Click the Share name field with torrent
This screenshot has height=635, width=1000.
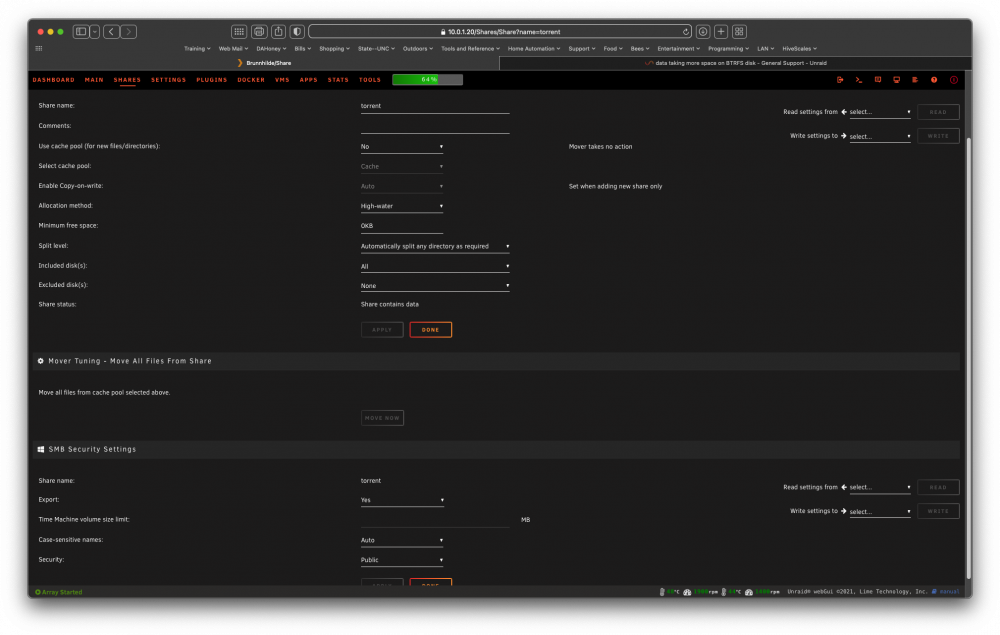pos(435,106)
